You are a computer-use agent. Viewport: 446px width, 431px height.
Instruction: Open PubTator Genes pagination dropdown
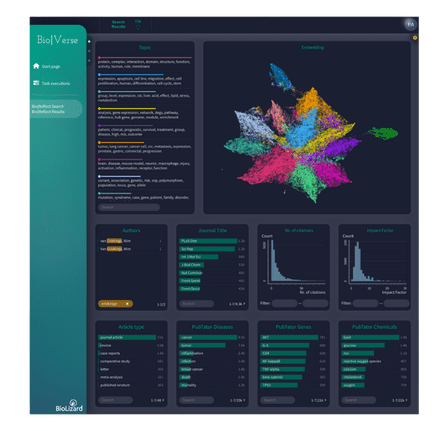319,400
